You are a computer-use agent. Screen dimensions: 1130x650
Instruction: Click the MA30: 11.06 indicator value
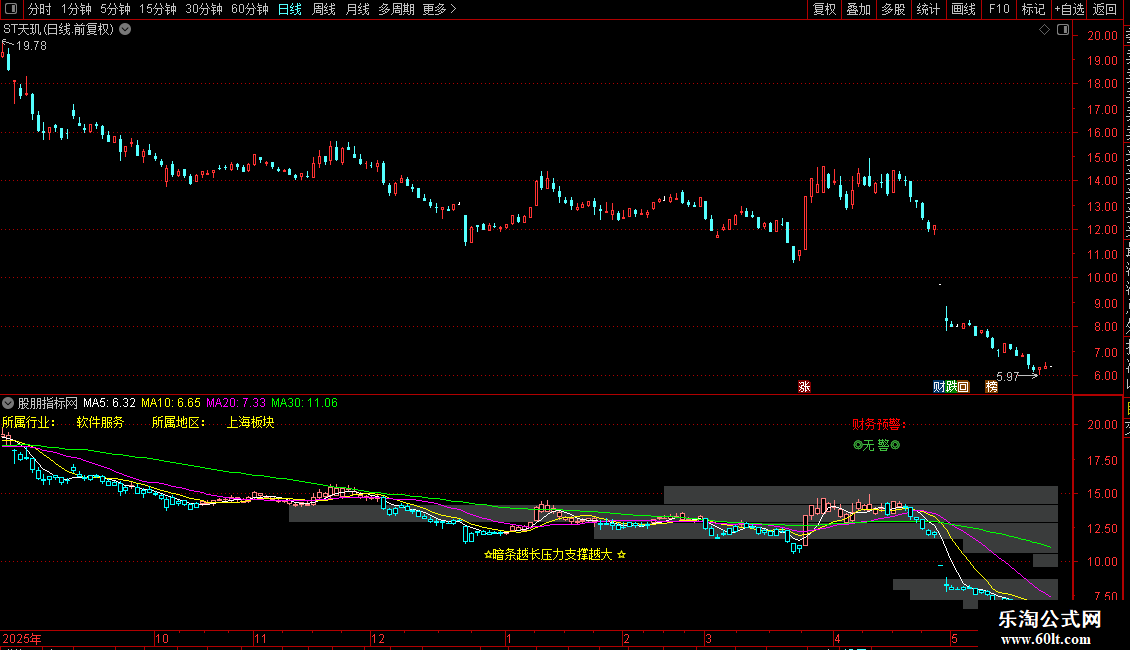304,403
